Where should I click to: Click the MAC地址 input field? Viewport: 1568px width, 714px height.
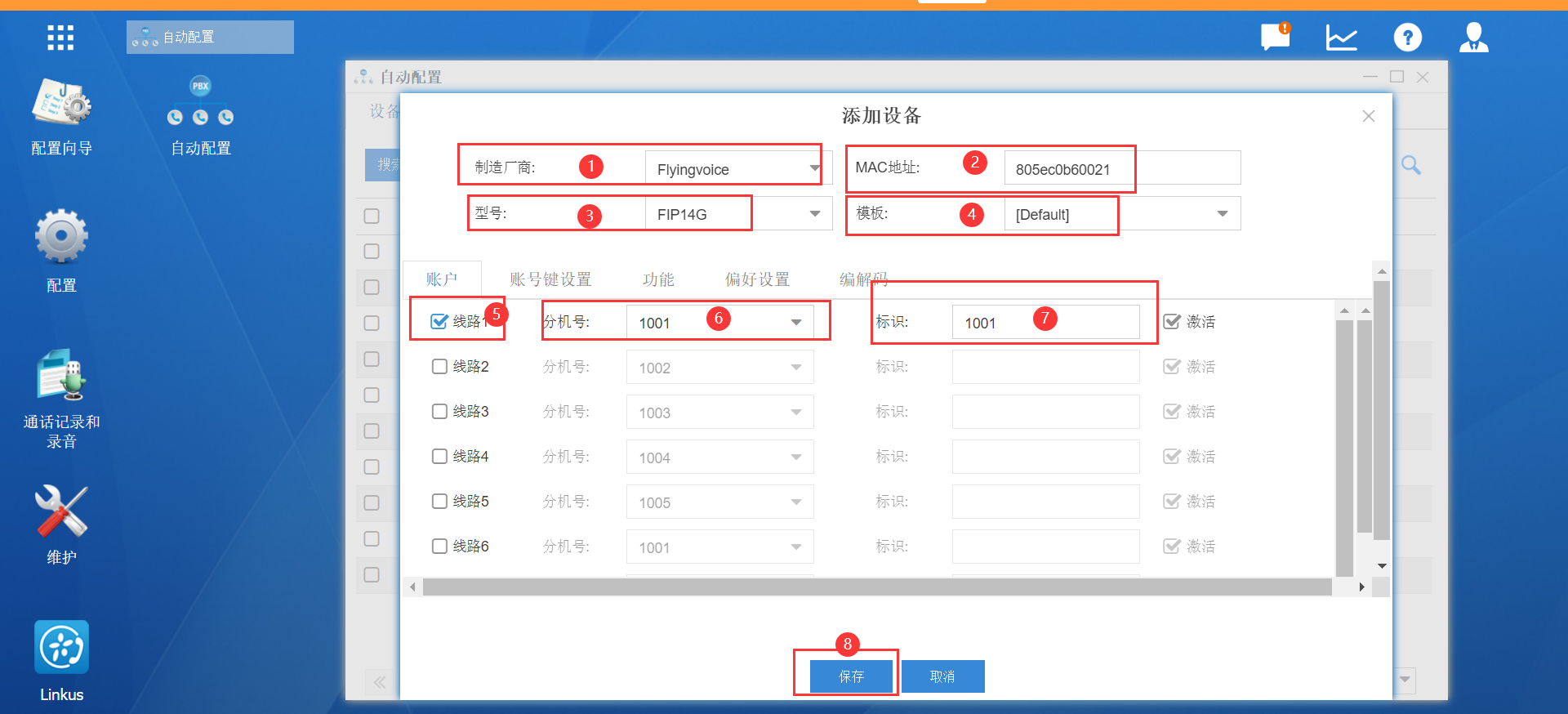(x=1121, y=168)
